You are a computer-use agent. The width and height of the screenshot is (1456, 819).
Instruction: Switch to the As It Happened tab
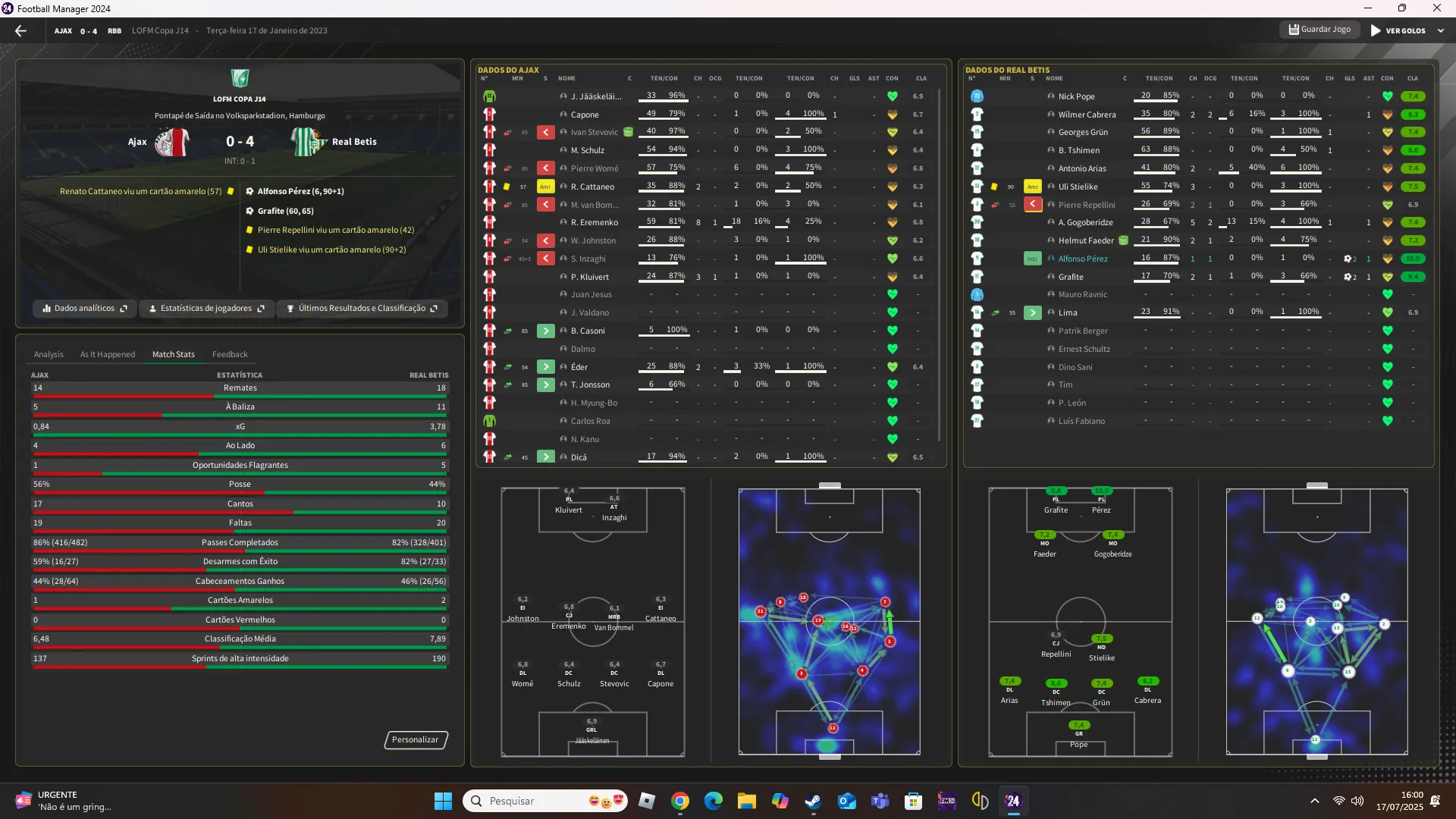108,354
